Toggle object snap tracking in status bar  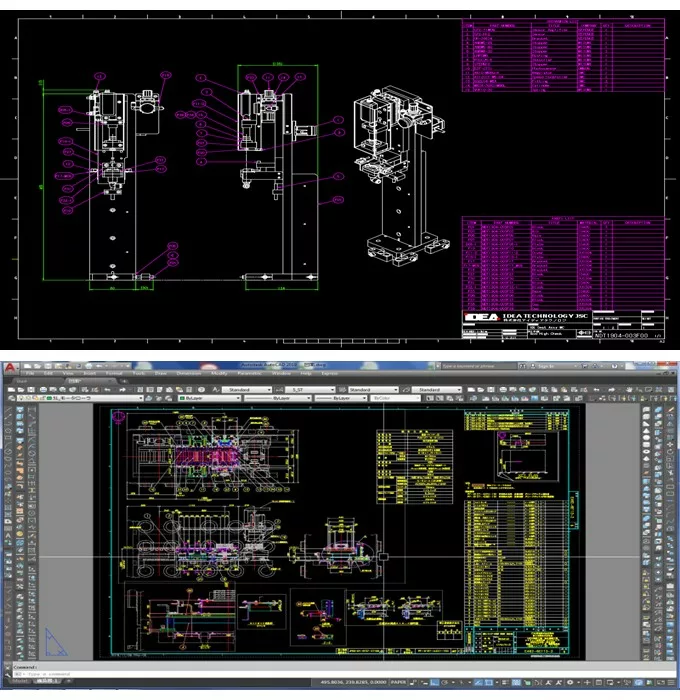point(478,682)
